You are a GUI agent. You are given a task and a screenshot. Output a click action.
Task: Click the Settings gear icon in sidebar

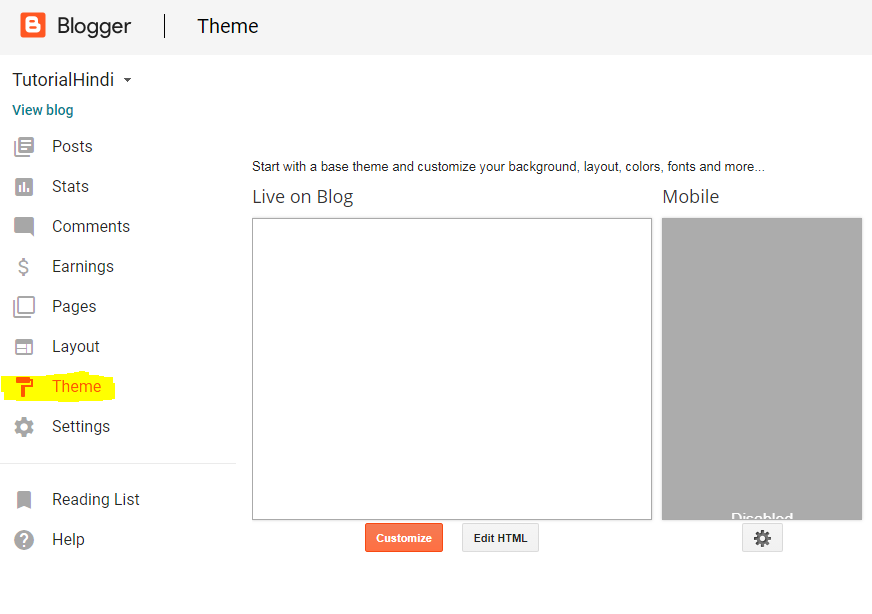(x=24, y=427)
